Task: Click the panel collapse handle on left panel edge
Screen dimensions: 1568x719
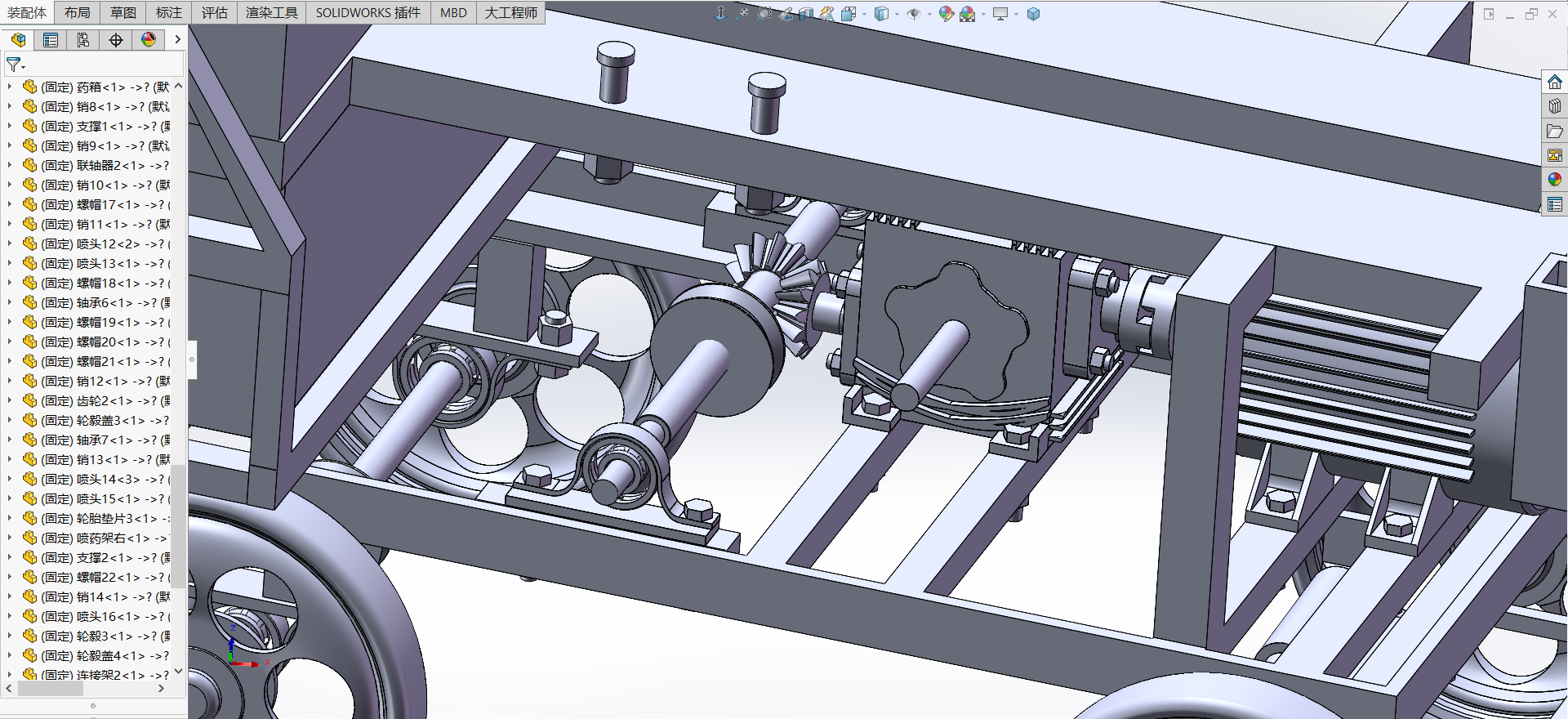Action: pyautogui.click(x=192, y=359)
